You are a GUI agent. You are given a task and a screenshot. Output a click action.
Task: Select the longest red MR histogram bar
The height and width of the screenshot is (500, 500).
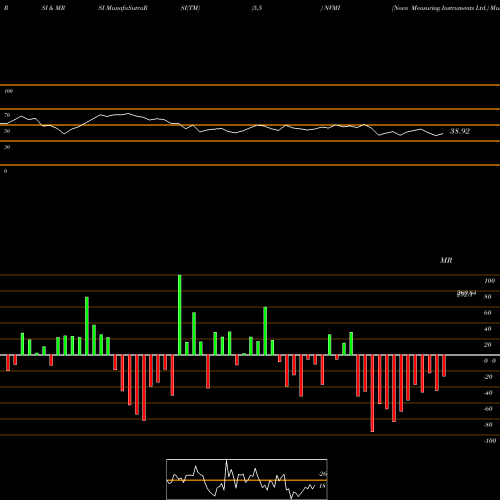(x=372, y=393)
